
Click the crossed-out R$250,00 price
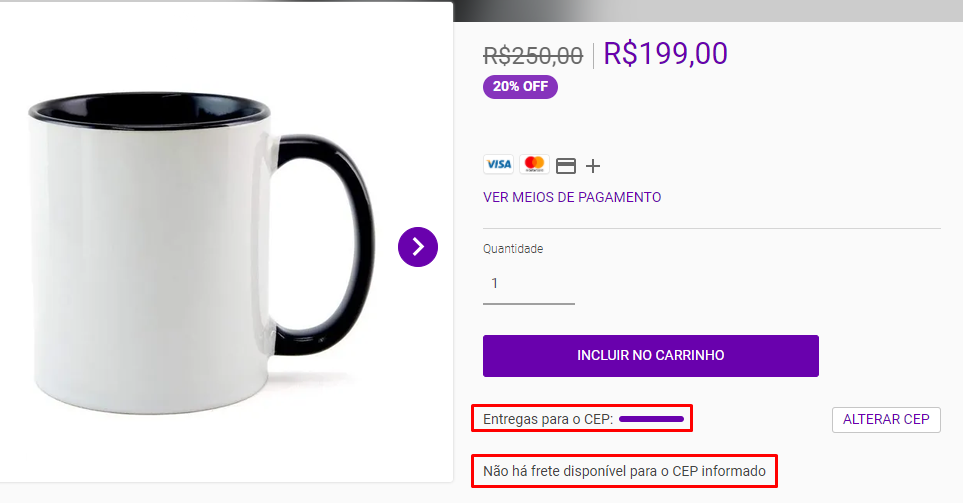coord(533,55)
